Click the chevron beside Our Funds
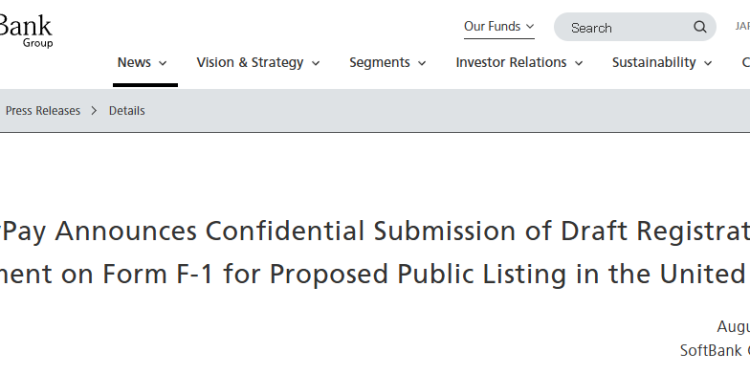 coord(529,26)
